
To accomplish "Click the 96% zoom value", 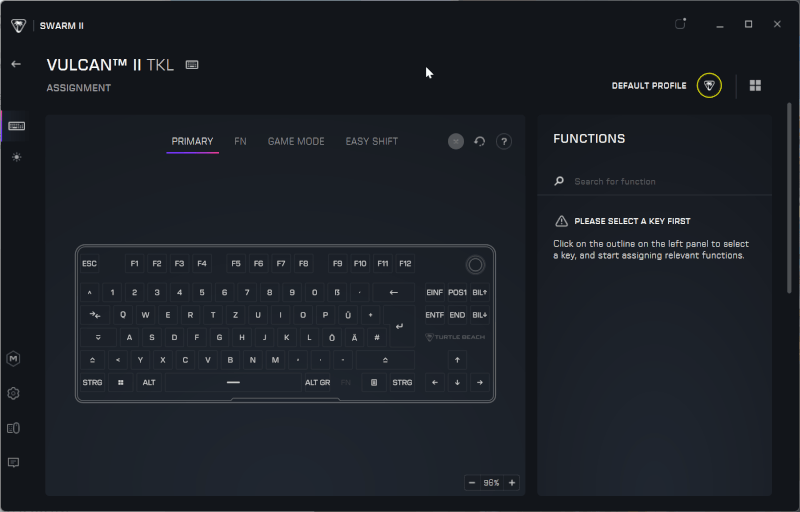I will pos(491,482).
